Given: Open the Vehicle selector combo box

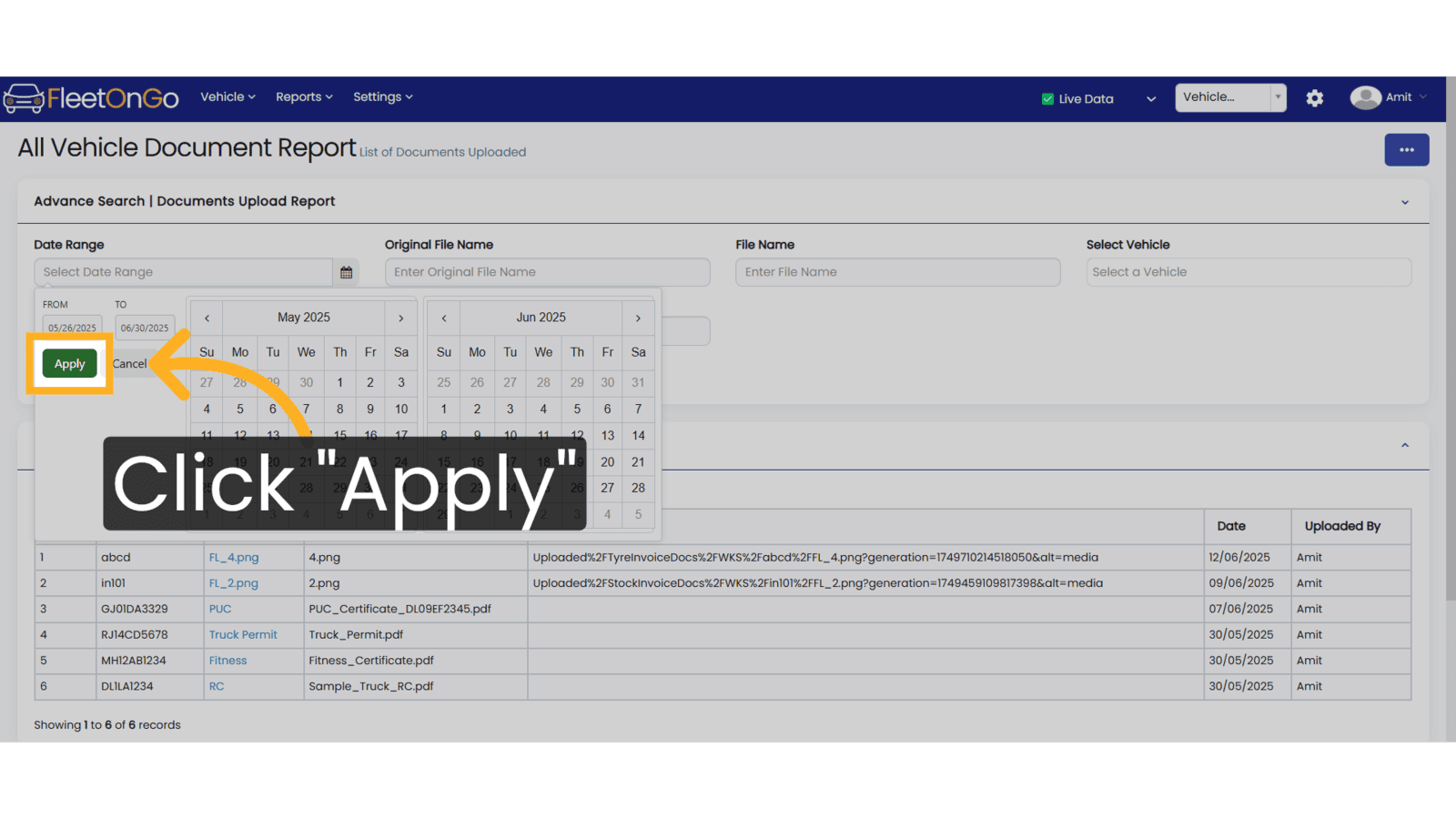Looking at the screenshot, I should [1230, 97].
